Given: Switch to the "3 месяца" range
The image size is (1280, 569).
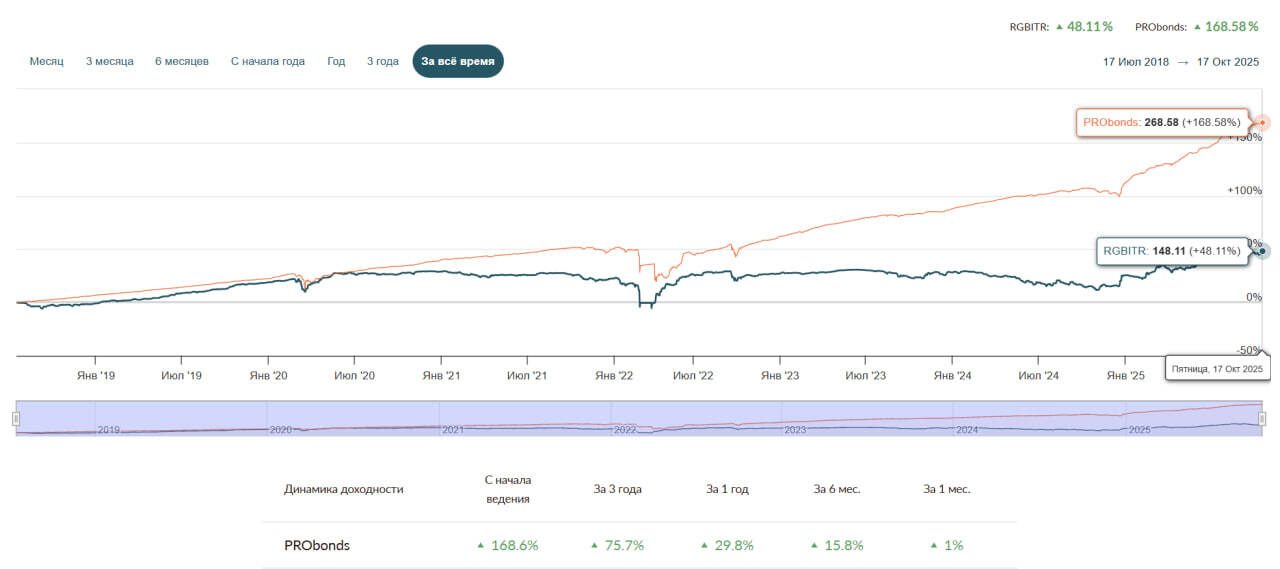Looking at the screenshot, I should pyautogui.click(x=110, y=62).
